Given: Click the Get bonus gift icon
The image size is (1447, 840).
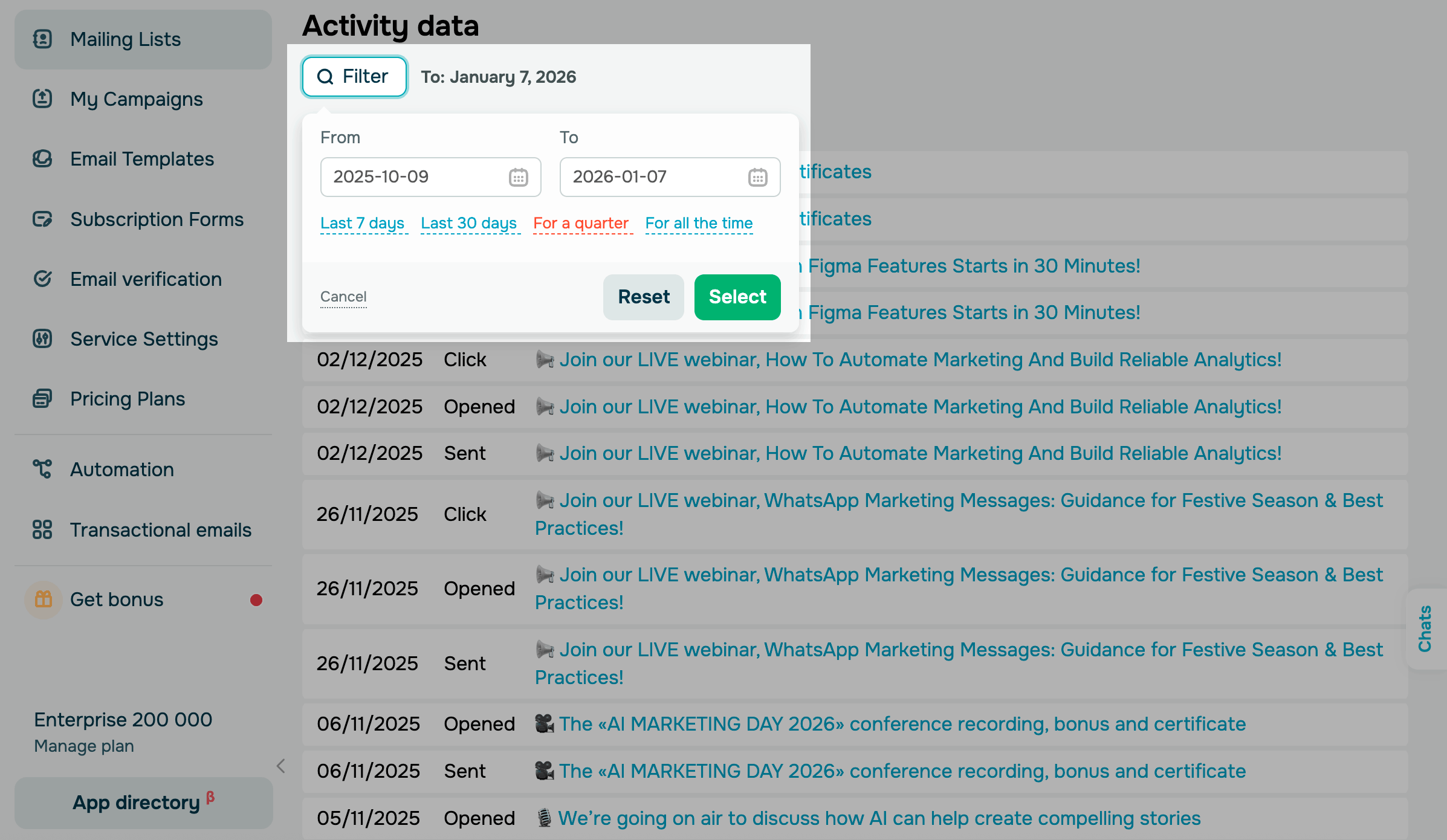Looking at the screenshot, I should coord(44,599).
